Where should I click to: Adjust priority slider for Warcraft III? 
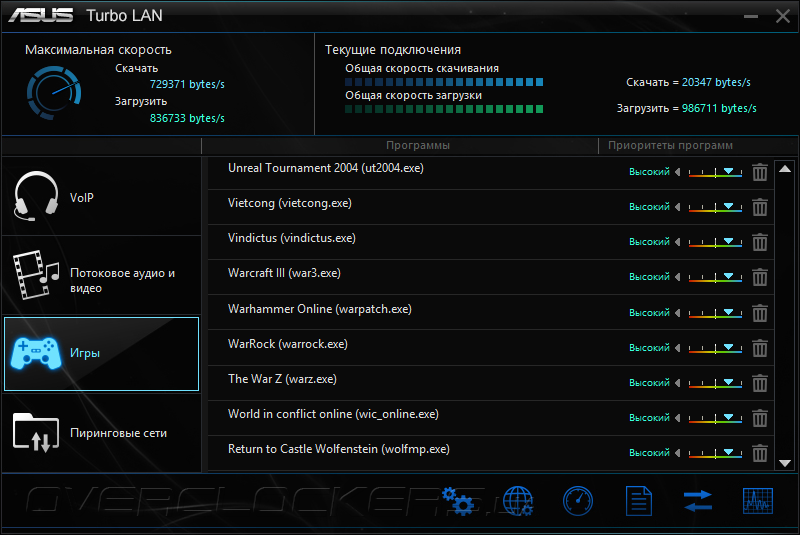point(715,277)
